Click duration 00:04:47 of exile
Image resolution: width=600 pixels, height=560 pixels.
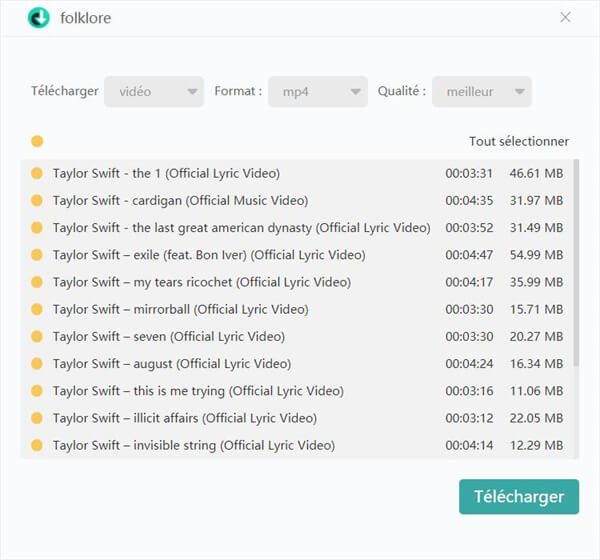click(469, 255)
